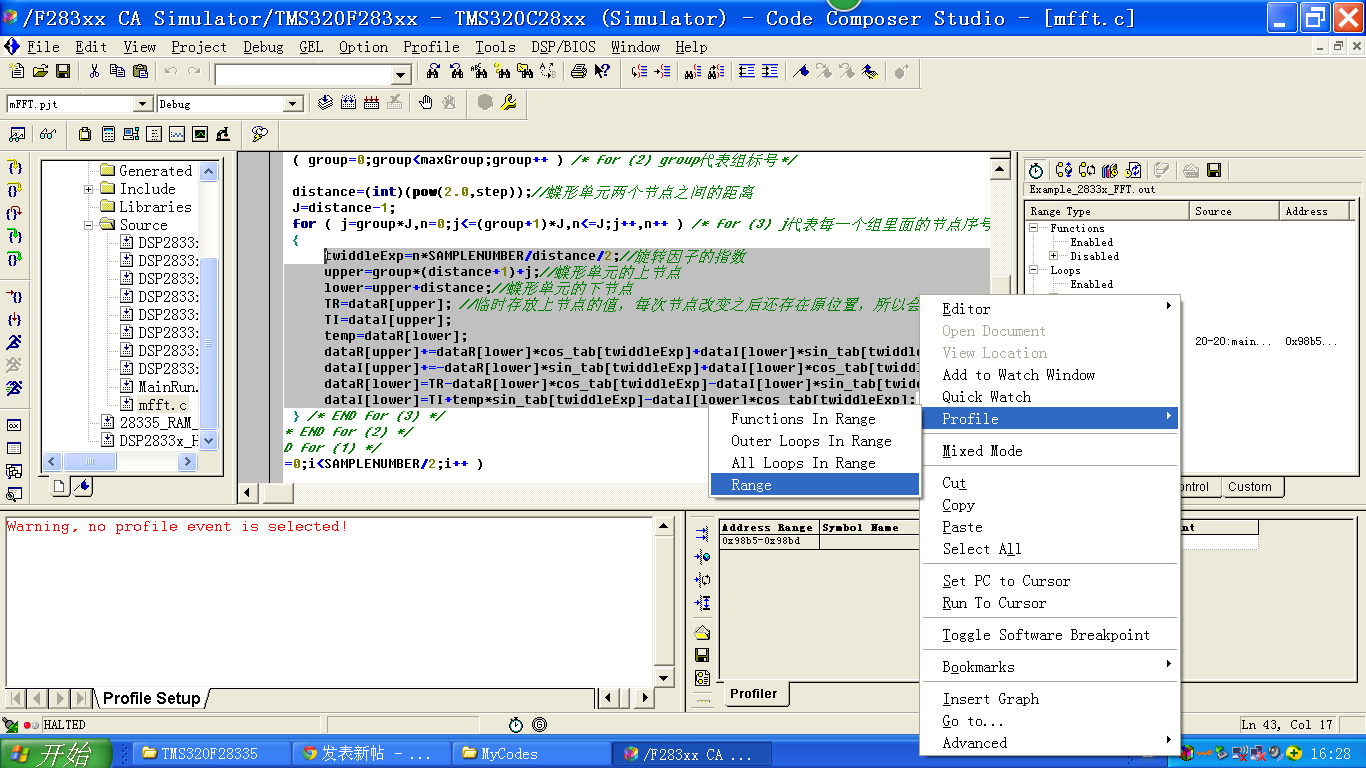Screen dimensions: 1366x768
Task: Click the Print icon in toolbar
Action: tap(578, 71)
